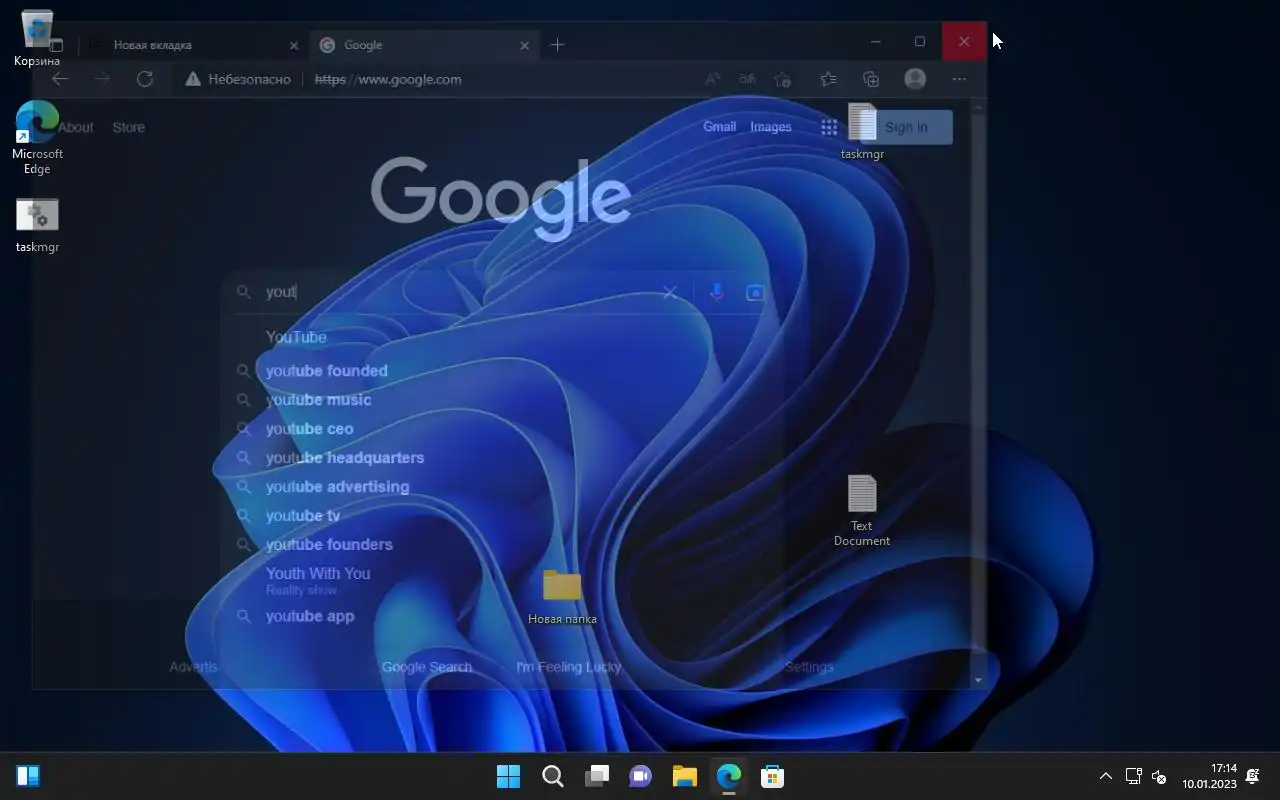The width and height of the screenshot is (1280, 800).
Task: Open the Collections icon
Action: [871, 79]
